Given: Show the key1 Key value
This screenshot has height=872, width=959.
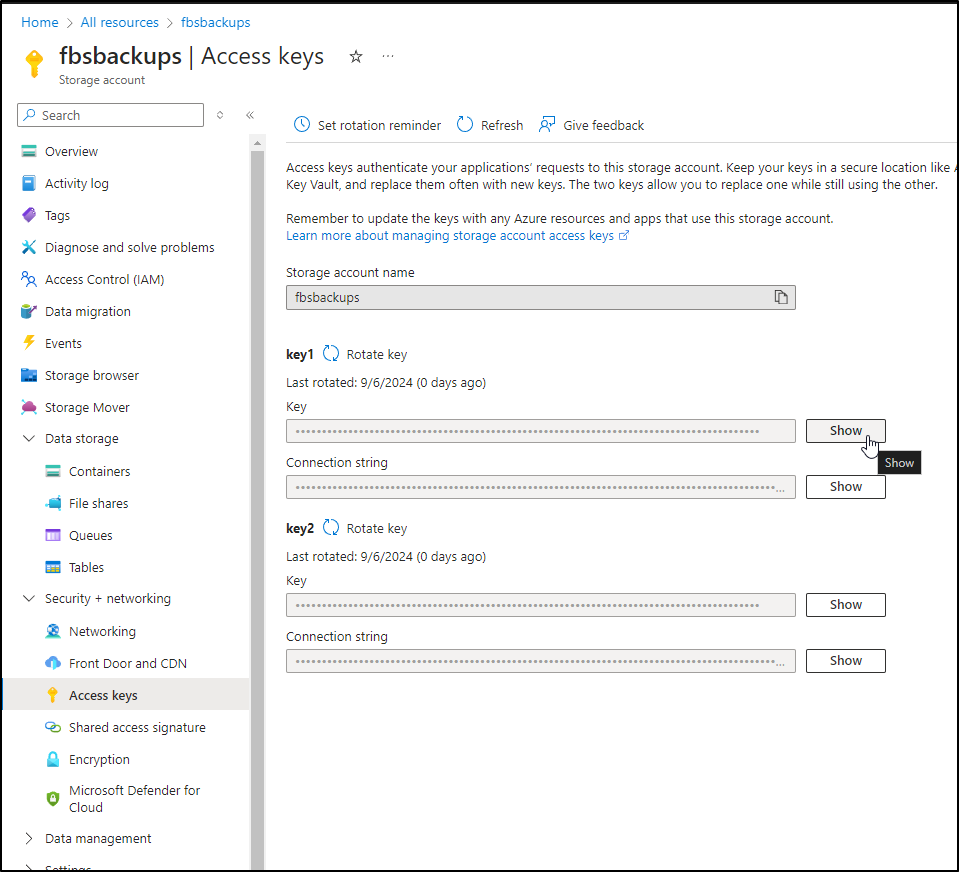Looking at the screenshot, I should click(845, 430).
